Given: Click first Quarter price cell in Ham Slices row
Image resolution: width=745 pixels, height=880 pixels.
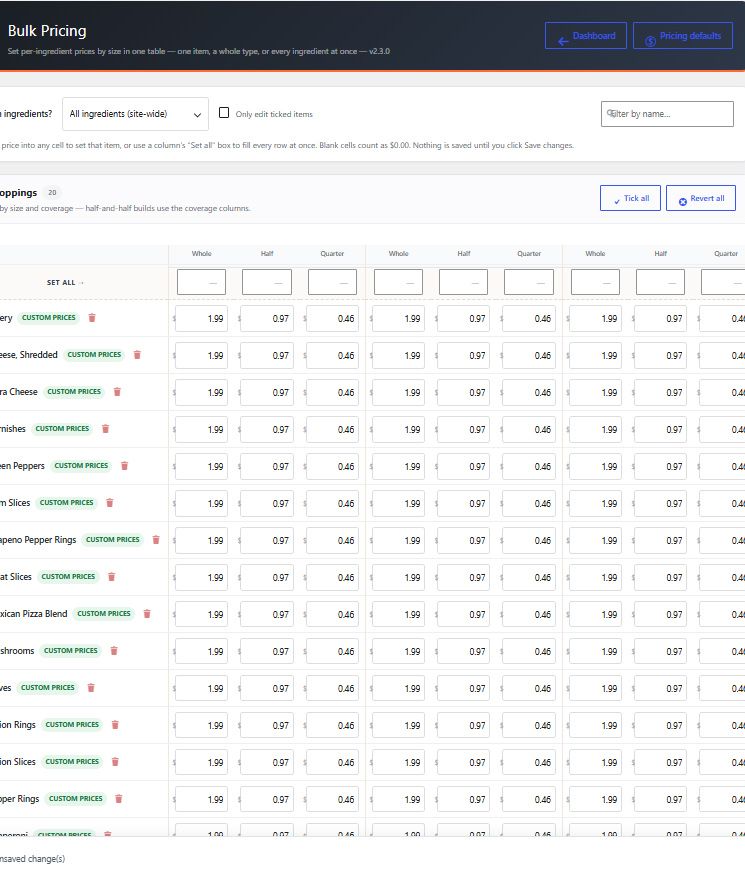Looking at the screenshot, I should (x=332, y=503).
